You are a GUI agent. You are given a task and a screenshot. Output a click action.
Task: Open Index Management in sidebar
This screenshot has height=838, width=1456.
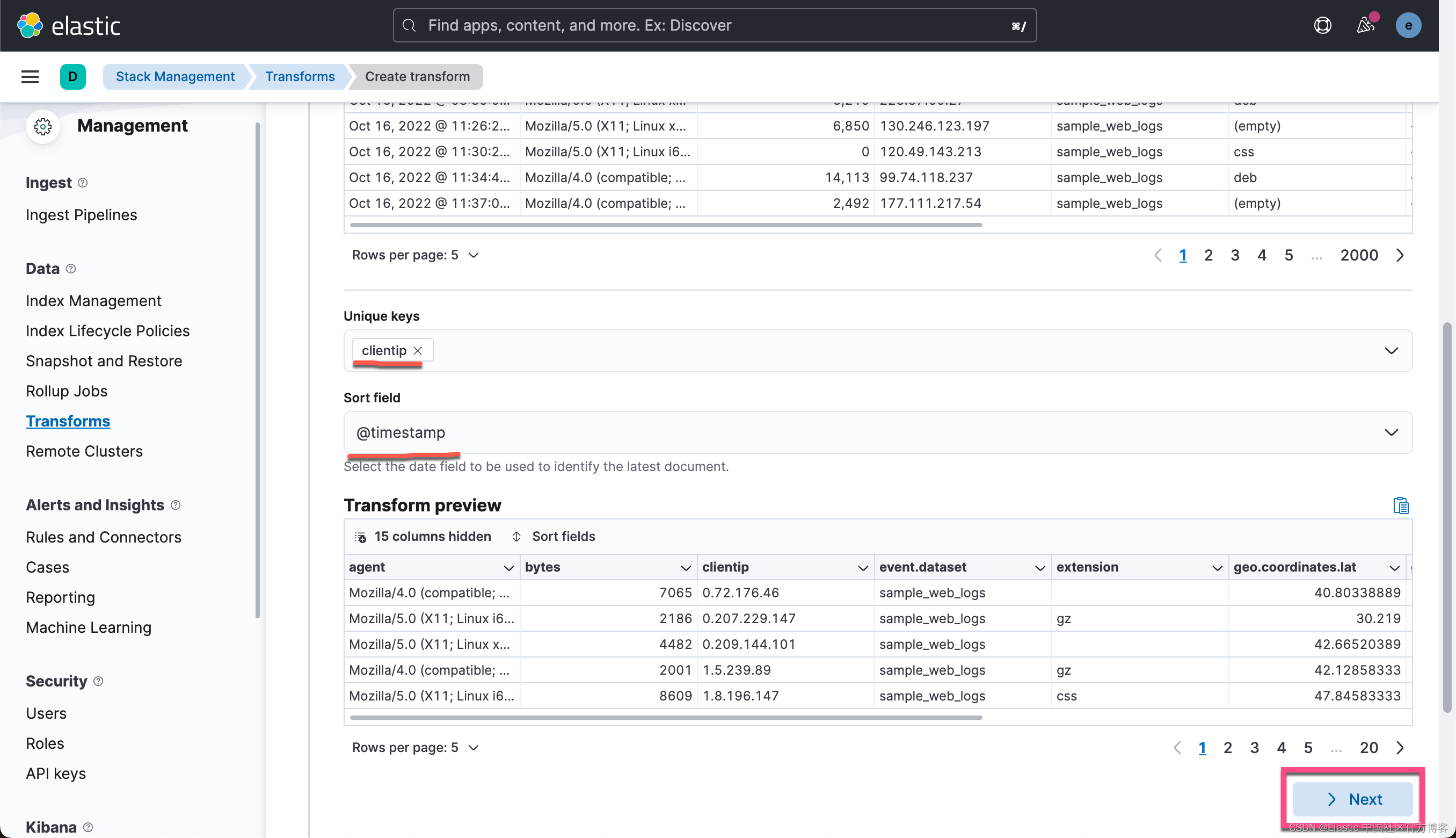tap(93, 300)
